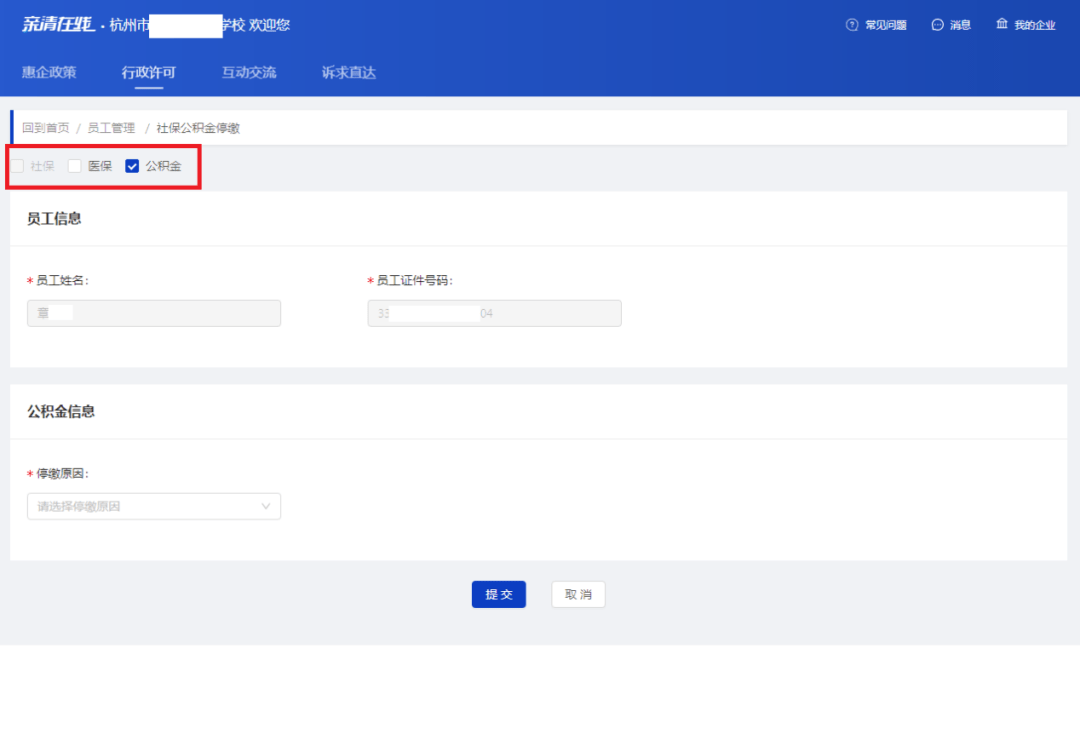Open the 停缴原因 dropdown list
Viewport: 1080px width, 740px height.
click(153, 507)
